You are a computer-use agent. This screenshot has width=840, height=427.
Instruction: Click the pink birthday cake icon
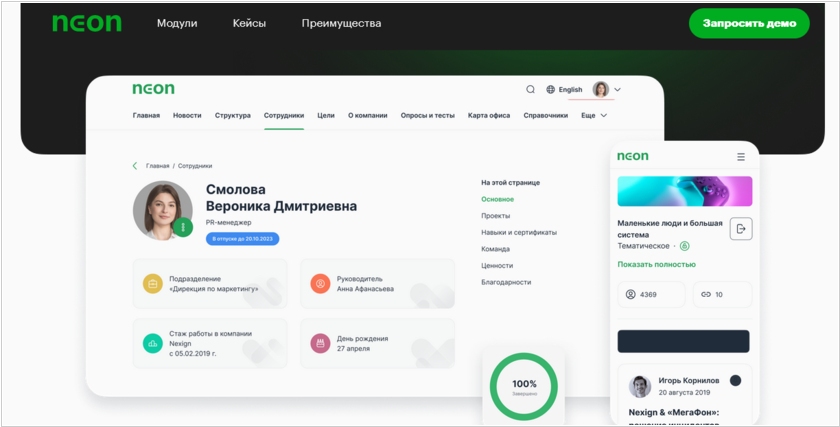pos(320,343)
